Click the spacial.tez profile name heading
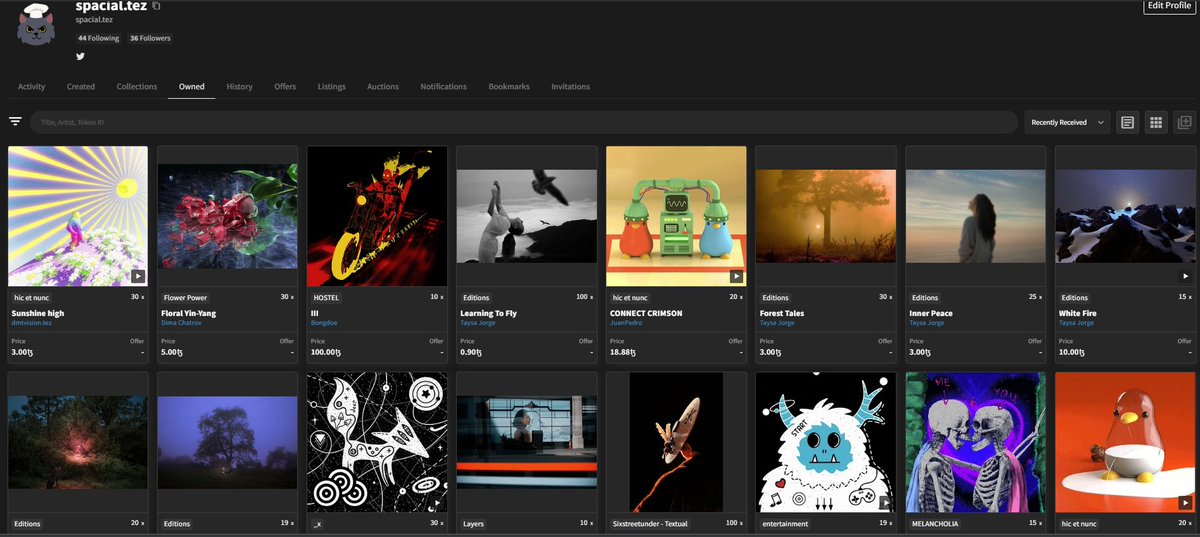 point(111,6)
